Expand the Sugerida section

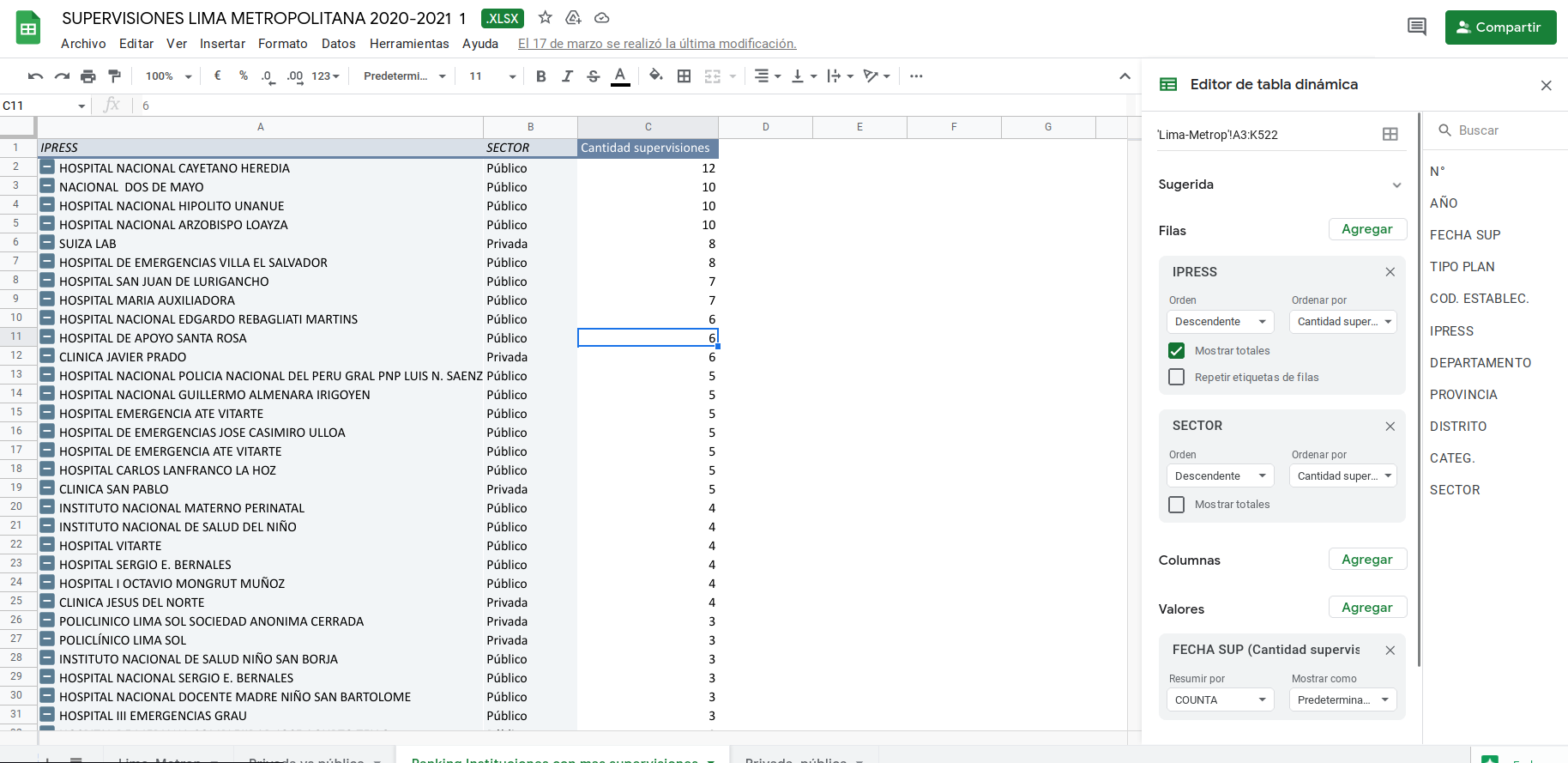[x=1396, y=185]
